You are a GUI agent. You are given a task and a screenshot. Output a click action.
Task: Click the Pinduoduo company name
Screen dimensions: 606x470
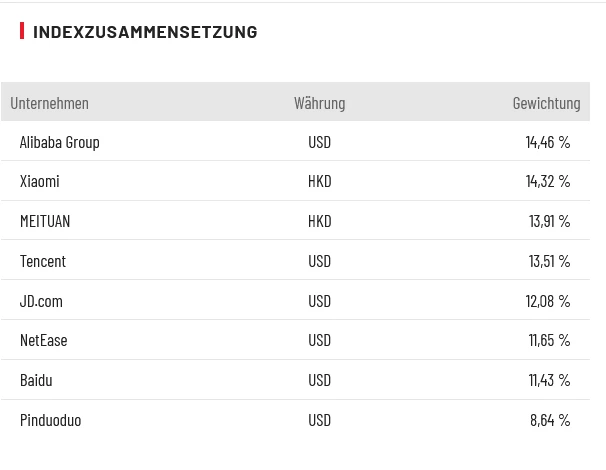coord(51,420)
